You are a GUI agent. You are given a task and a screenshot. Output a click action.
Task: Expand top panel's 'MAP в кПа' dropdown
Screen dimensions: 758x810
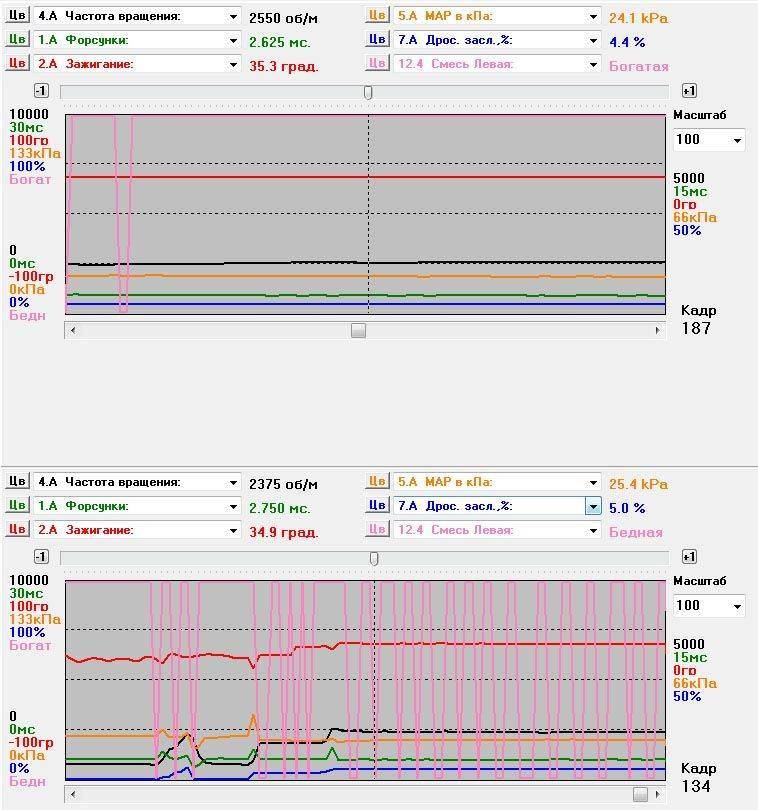point(593,17)
